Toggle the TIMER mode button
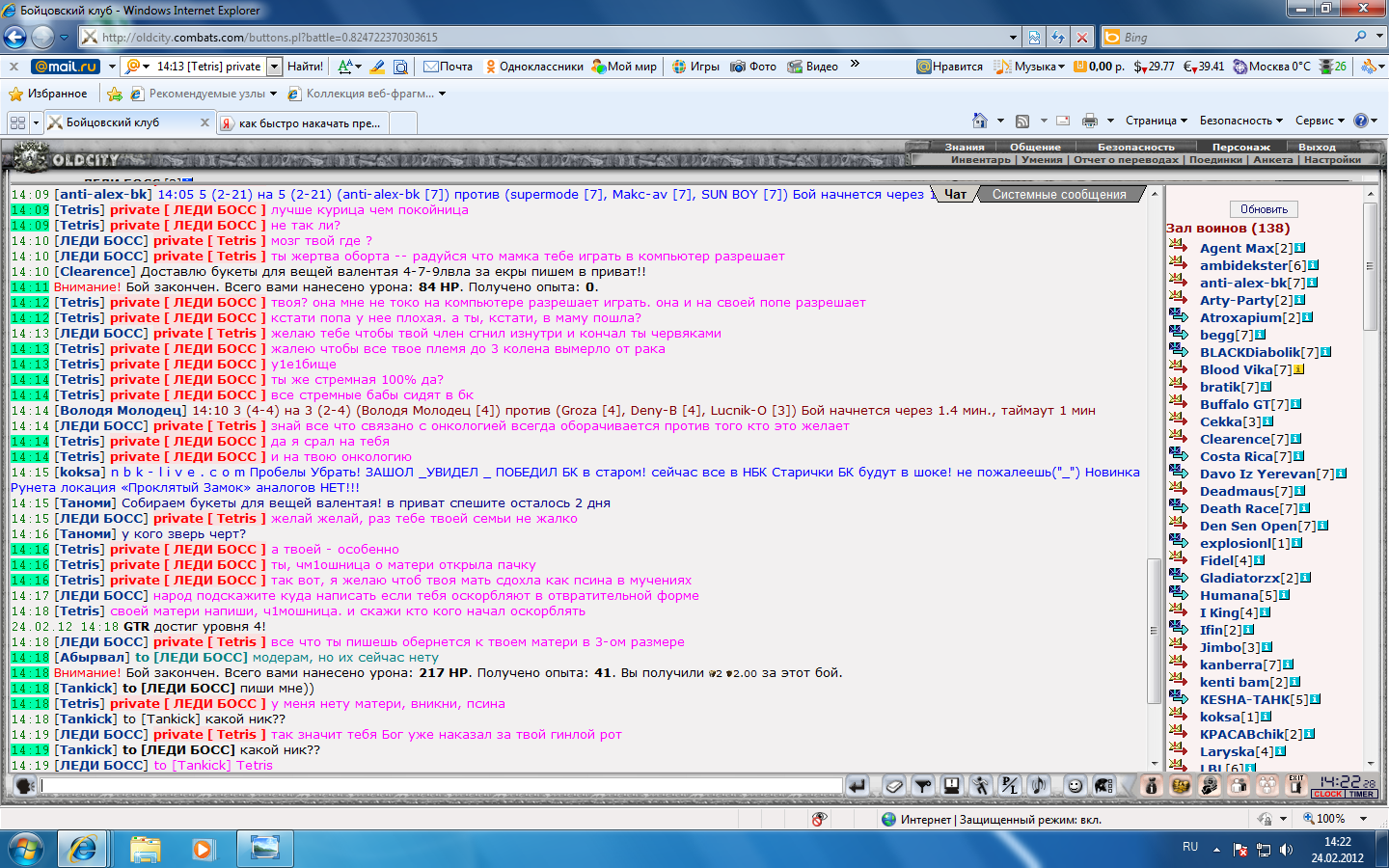Image resolution: width=1389 pixels, height=868 pixels. (1361, 794)
